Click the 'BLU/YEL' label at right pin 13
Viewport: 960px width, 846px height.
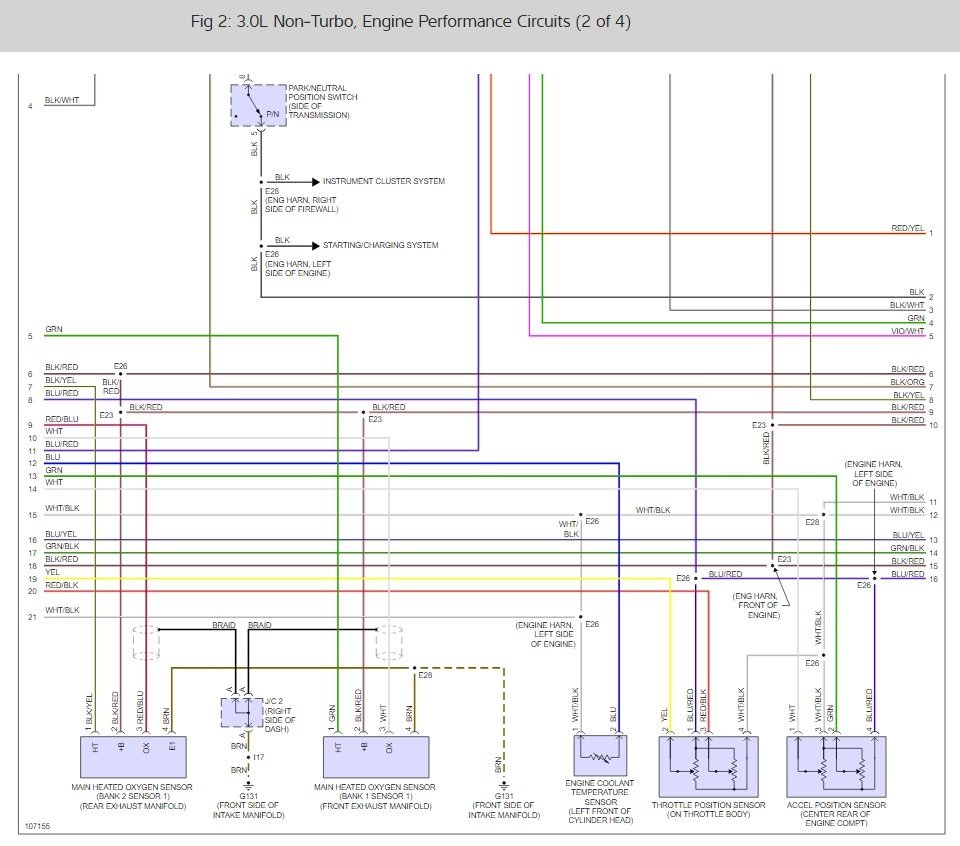click(909, 535)
